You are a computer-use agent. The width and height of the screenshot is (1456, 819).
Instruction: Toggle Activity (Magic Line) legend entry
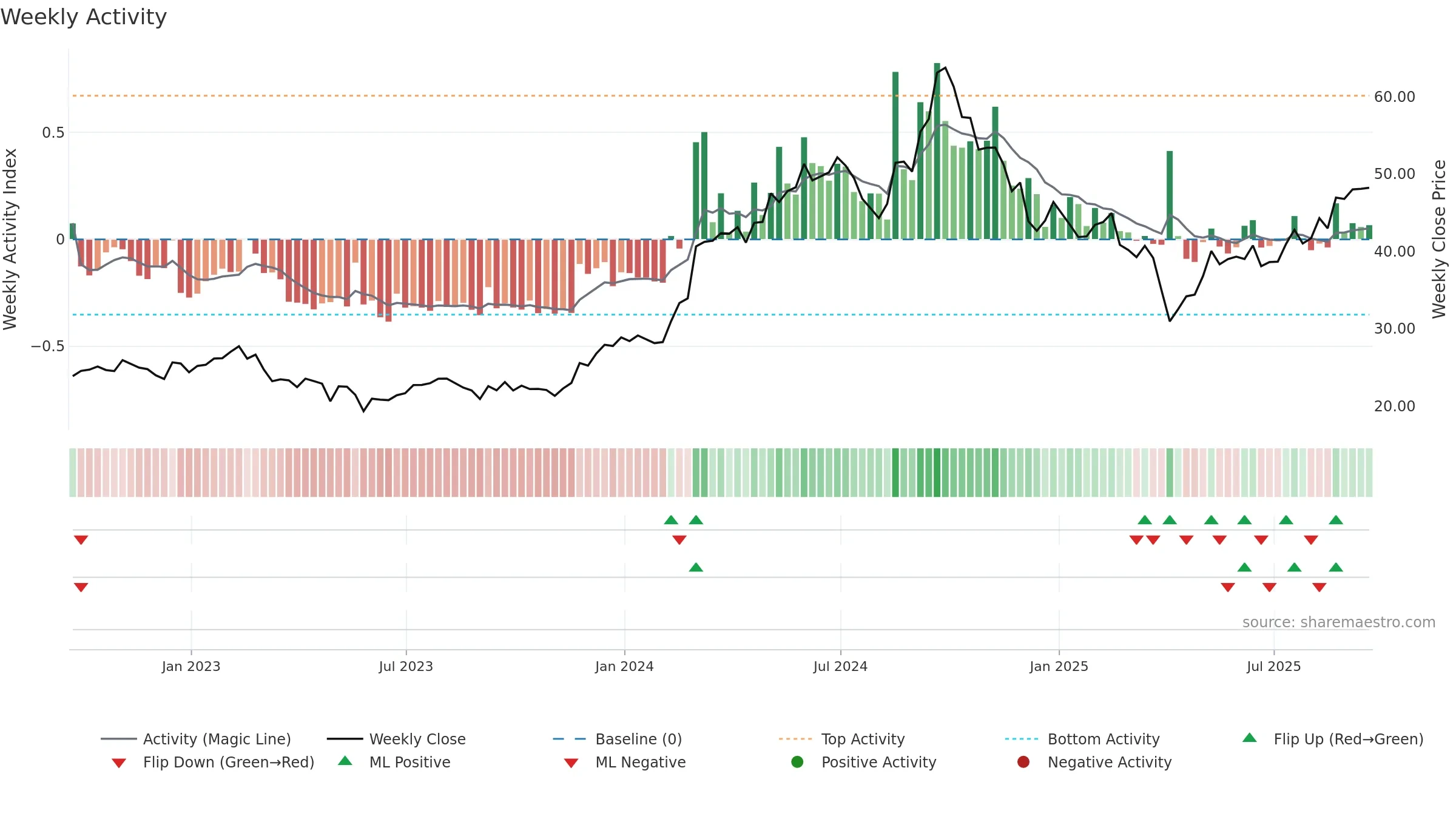pos(196,739)
